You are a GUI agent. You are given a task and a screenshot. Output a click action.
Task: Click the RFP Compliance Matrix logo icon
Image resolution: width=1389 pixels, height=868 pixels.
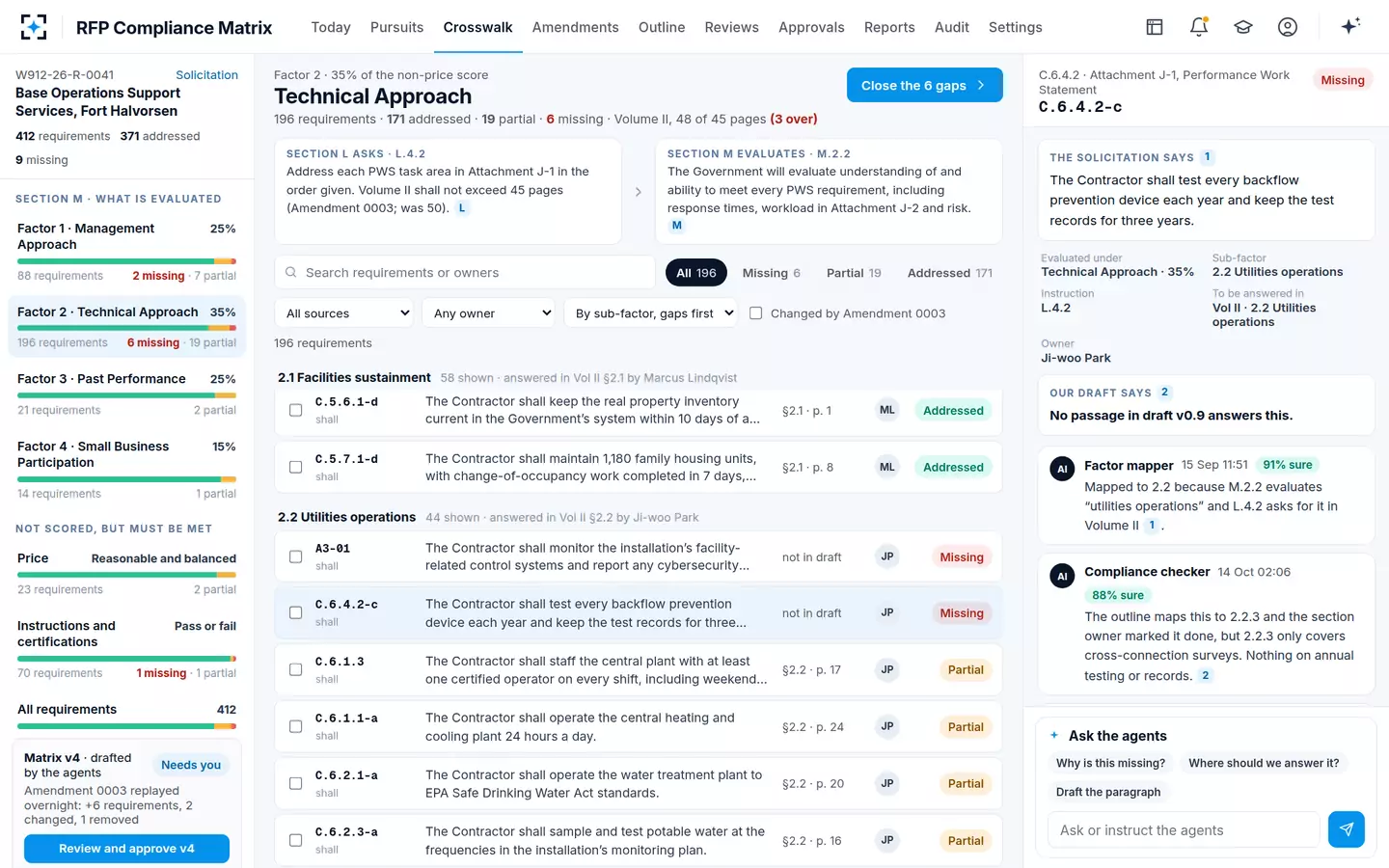[x=34, y=27]
